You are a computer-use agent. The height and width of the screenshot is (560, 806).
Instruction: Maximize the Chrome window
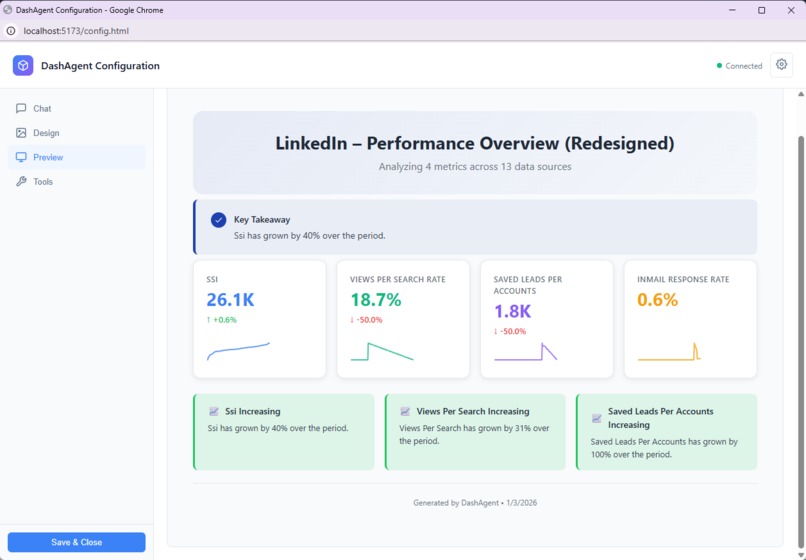[762, 10]
